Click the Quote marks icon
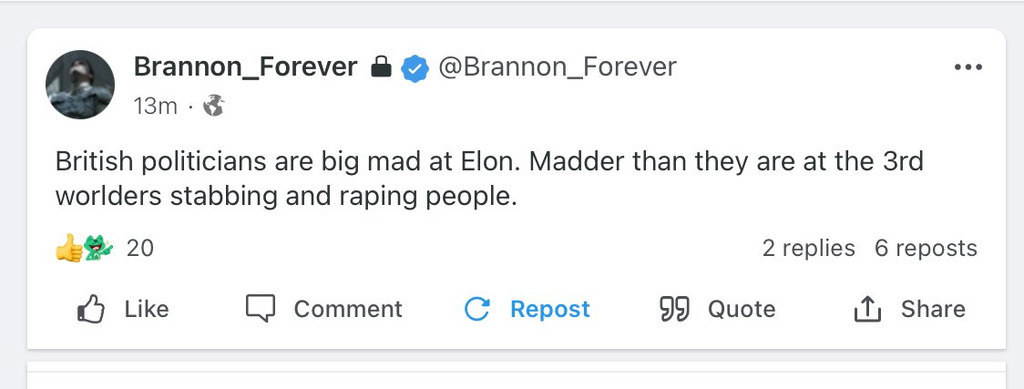 coord(675,309)
